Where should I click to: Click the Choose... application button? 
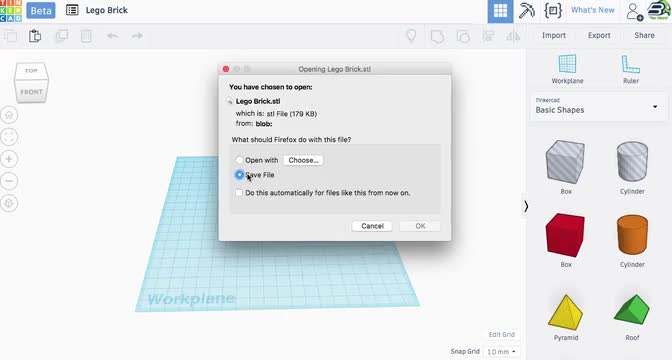pyautogui.click(x=303, y=160)
